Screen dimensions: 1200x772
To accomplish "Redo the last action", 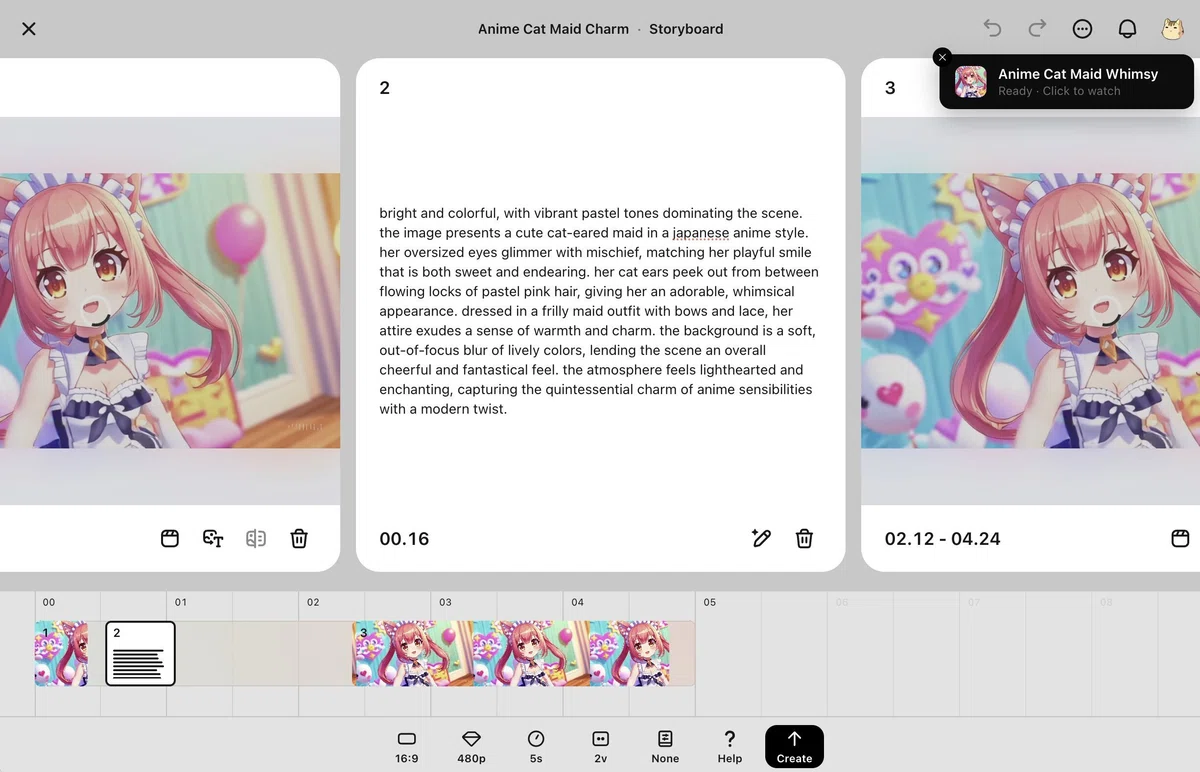I will click(1037, 28).
